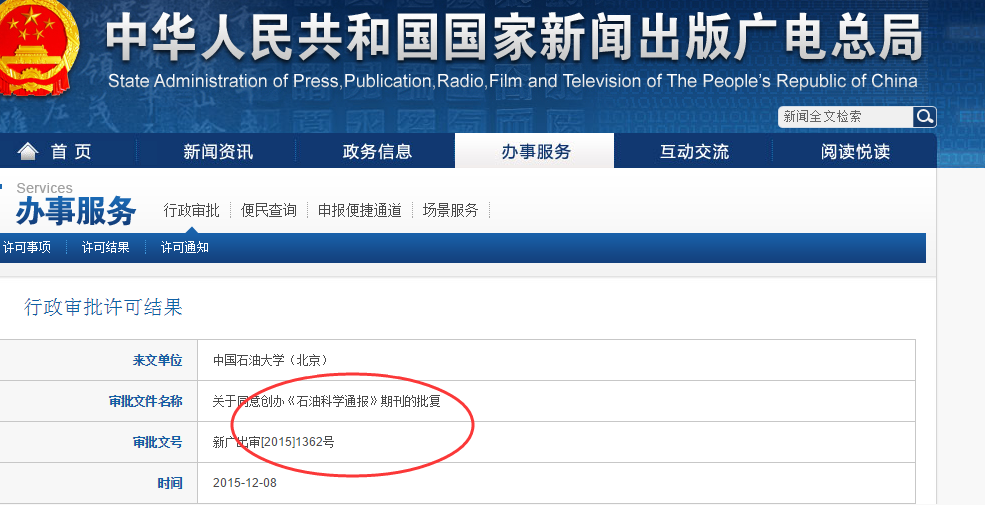Click the 来文单位 row label
This screenshot has width=985, height=505.
157,361
